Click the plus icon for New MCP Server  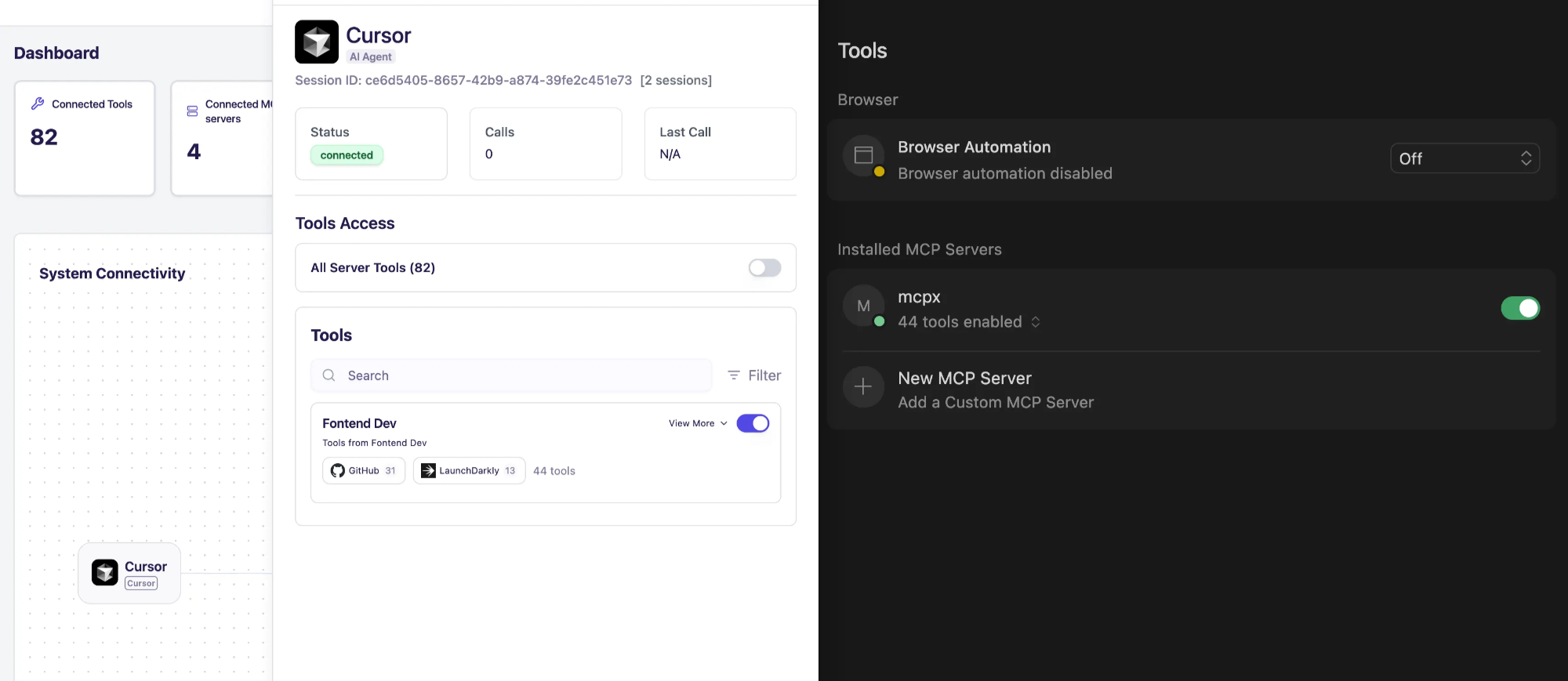[863, 386]
